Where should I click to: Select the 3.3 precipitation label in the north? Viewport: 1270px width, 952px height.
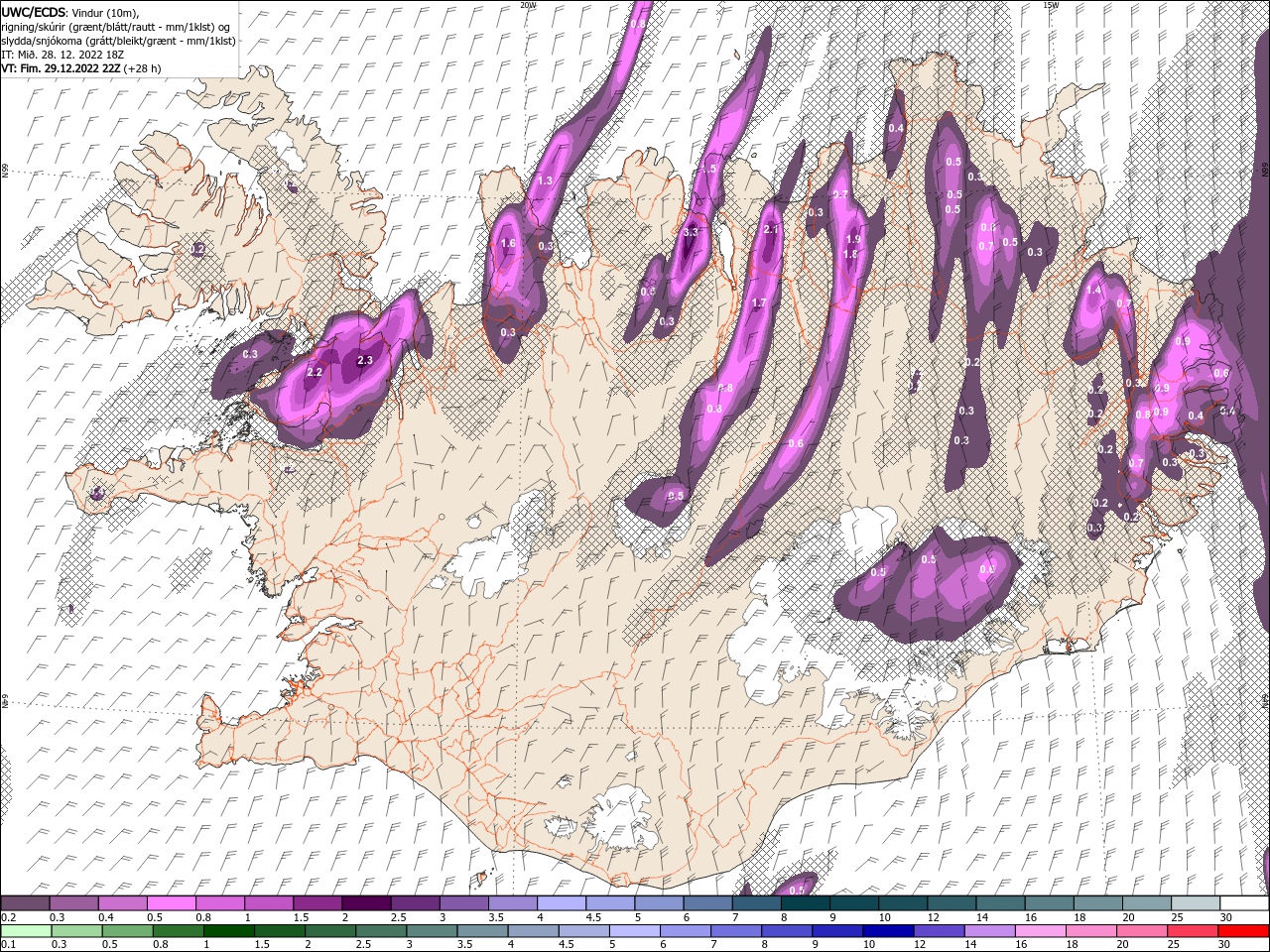tap(692, 232)
